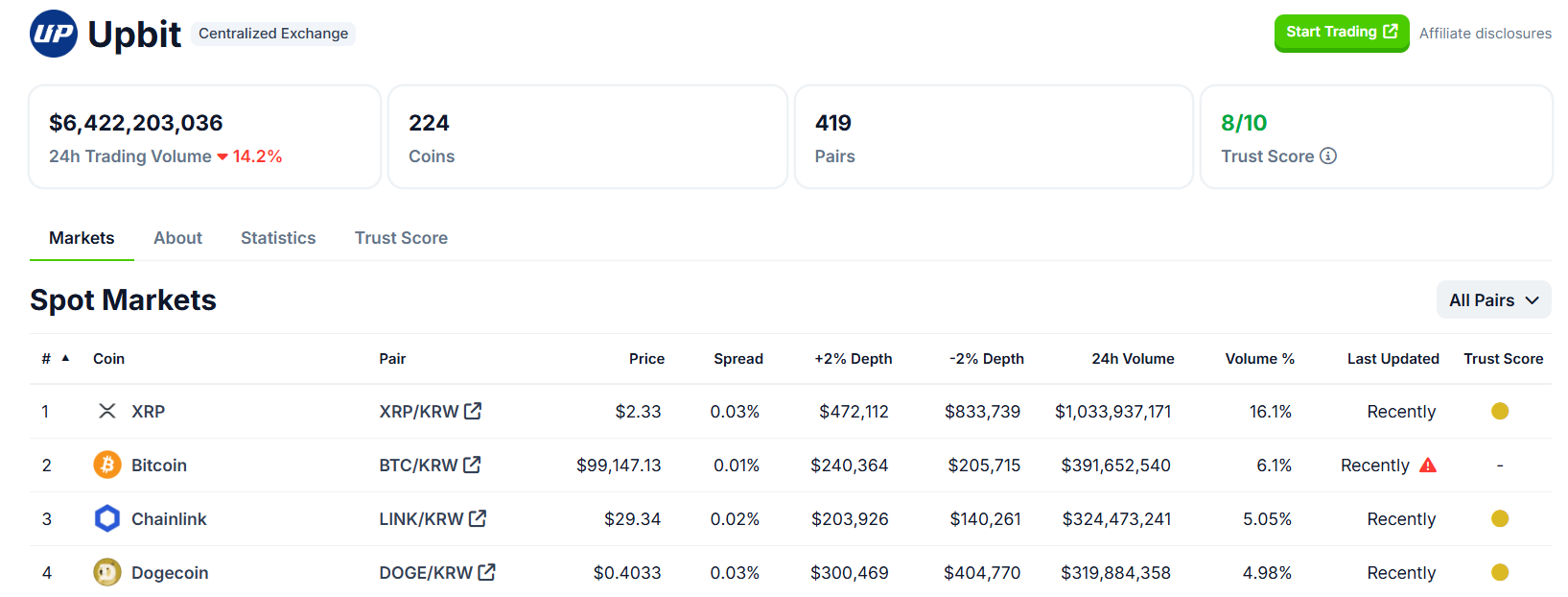Image resolution: width=1568 pixels, height=597 pixels.
Task: Click the Bitcoin red warning triangle
Action: 1428,466
